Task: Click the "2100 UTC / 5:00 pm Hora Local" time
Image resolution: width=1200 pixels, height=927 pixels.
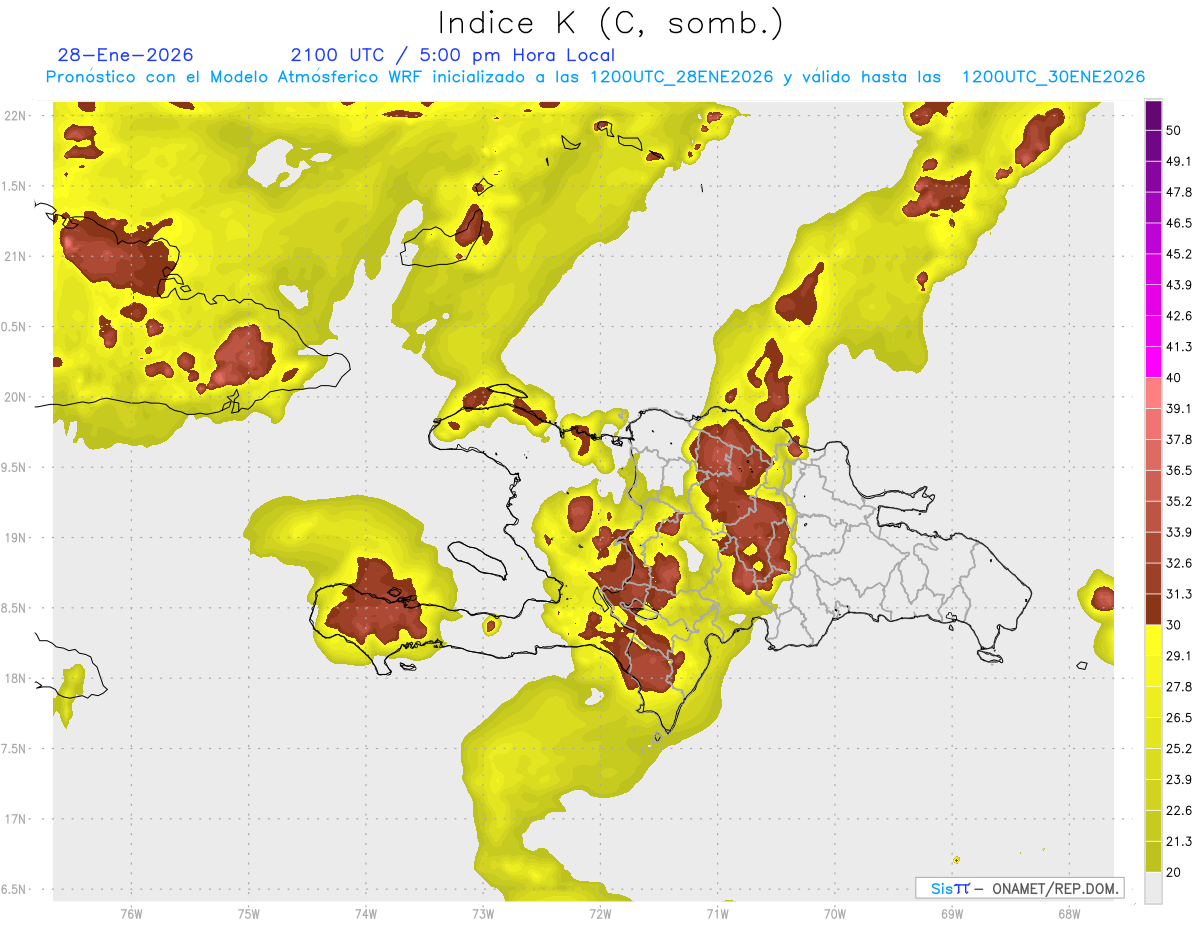Action: click(453, 55)
